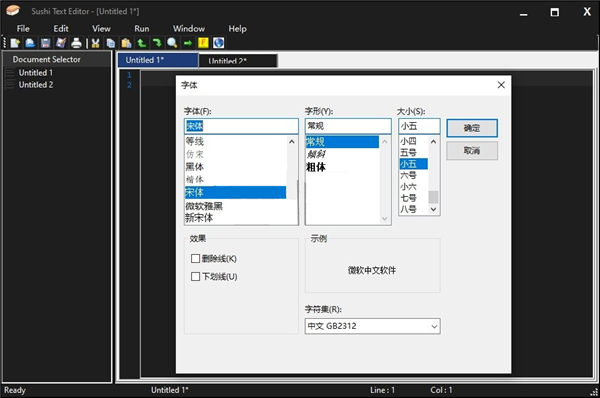
Task: Close the 字体 font dialog with X
Action: click(501, 85)
